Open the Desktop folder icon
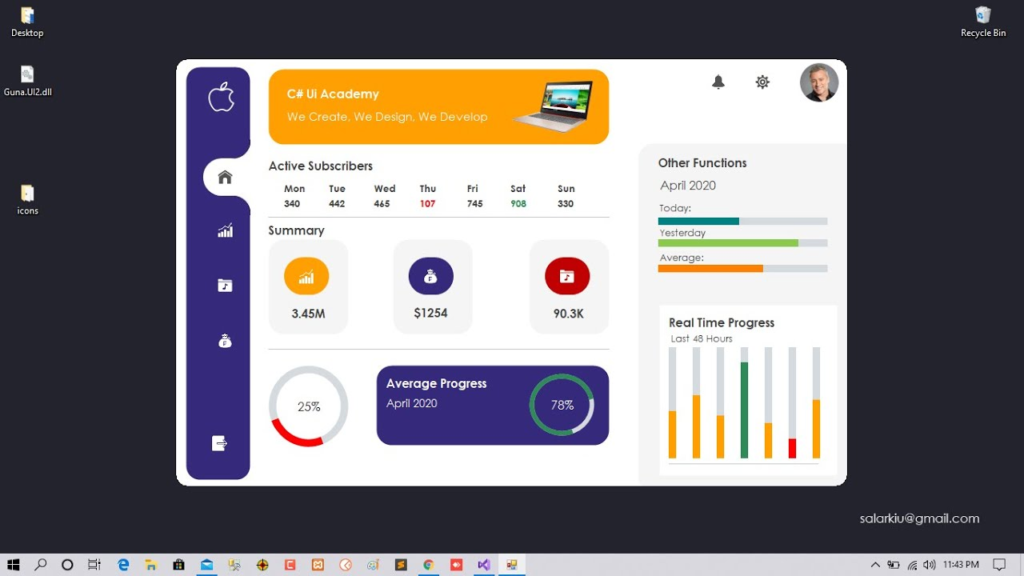 [27, 22]
